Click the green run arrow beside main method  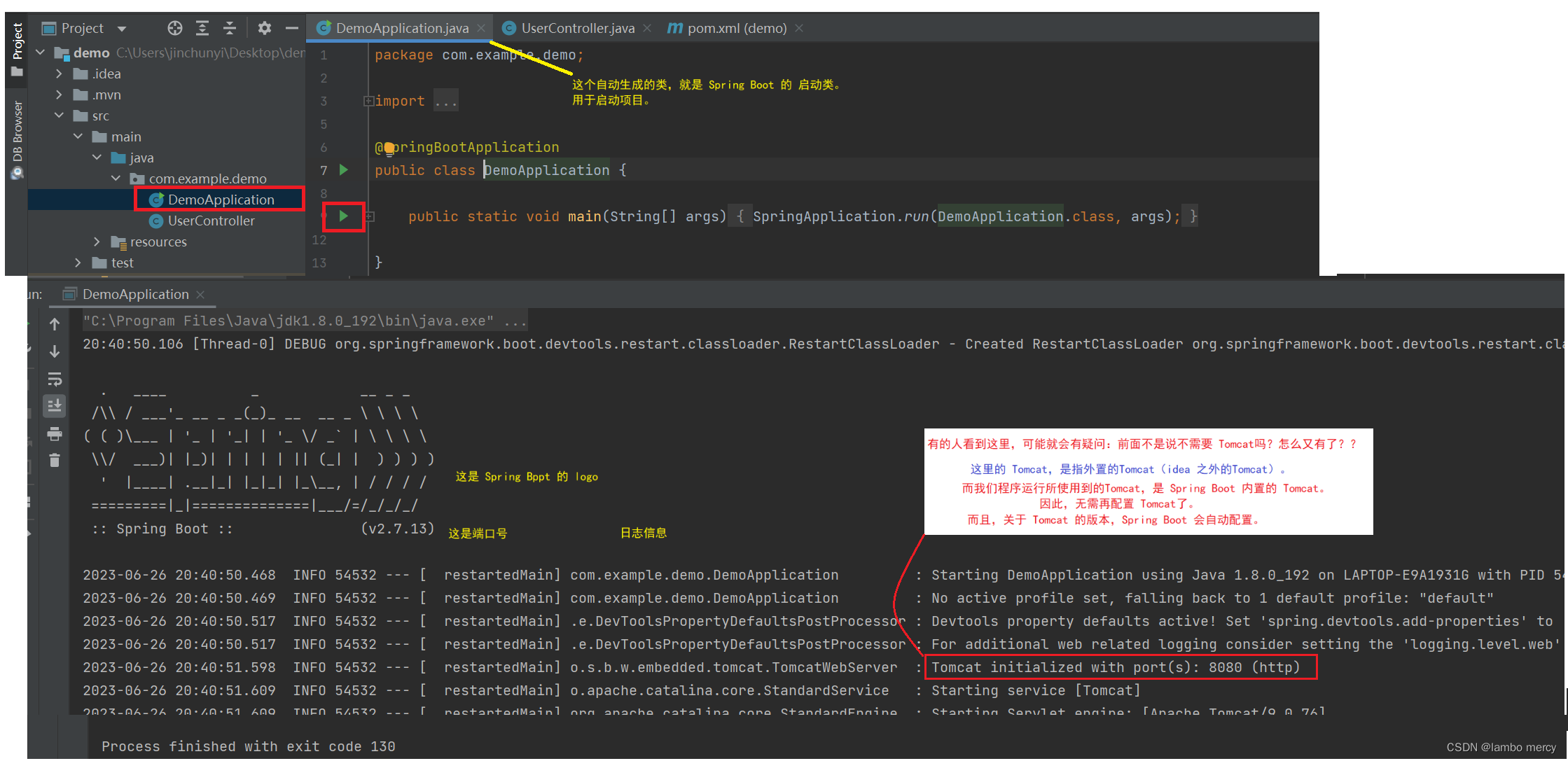[344, 216]
